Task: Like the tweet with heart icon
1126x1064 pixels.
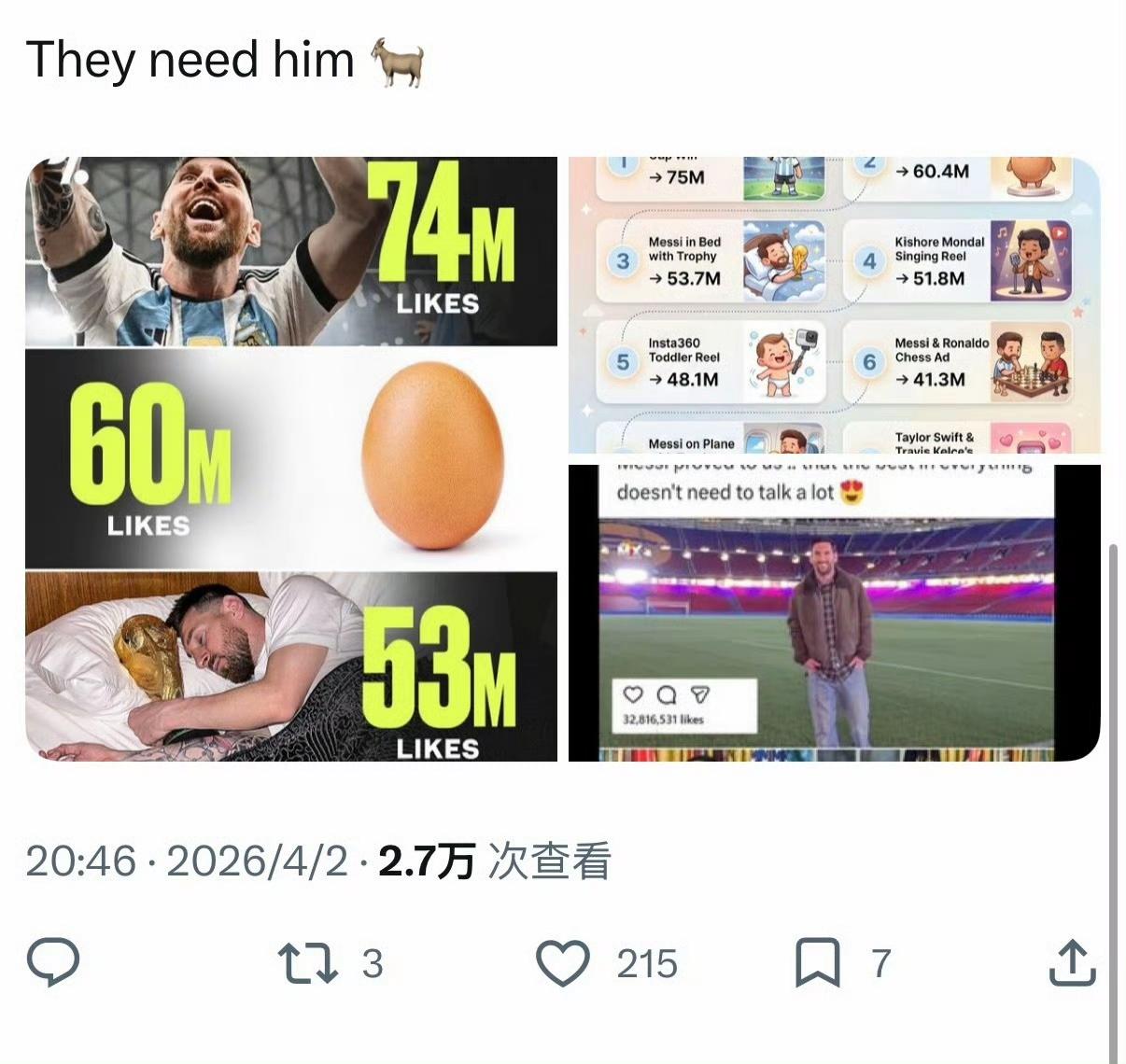Action: click(564, 963)
